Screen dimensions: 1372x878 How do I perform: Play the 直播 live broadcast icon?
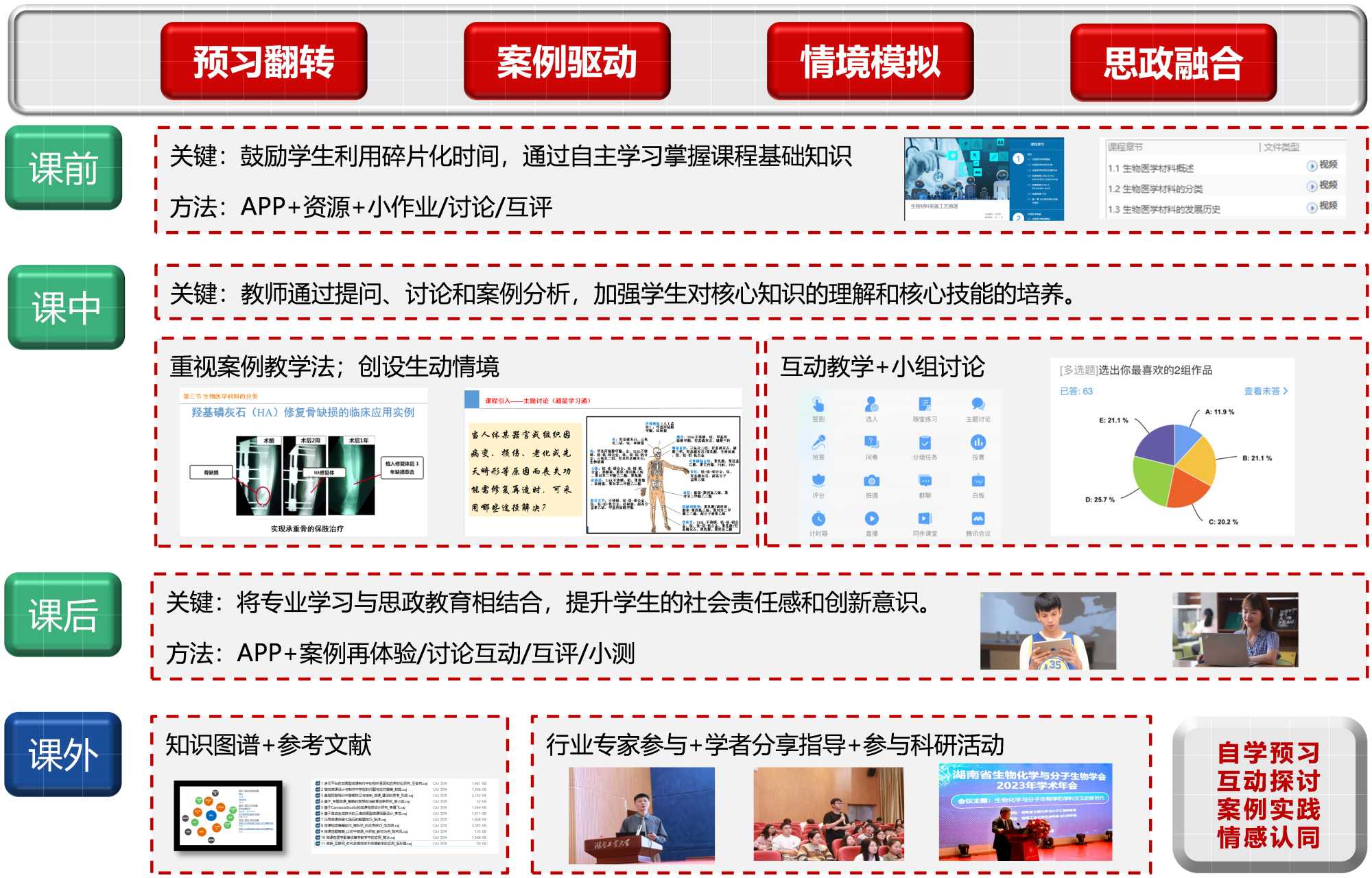871,519
